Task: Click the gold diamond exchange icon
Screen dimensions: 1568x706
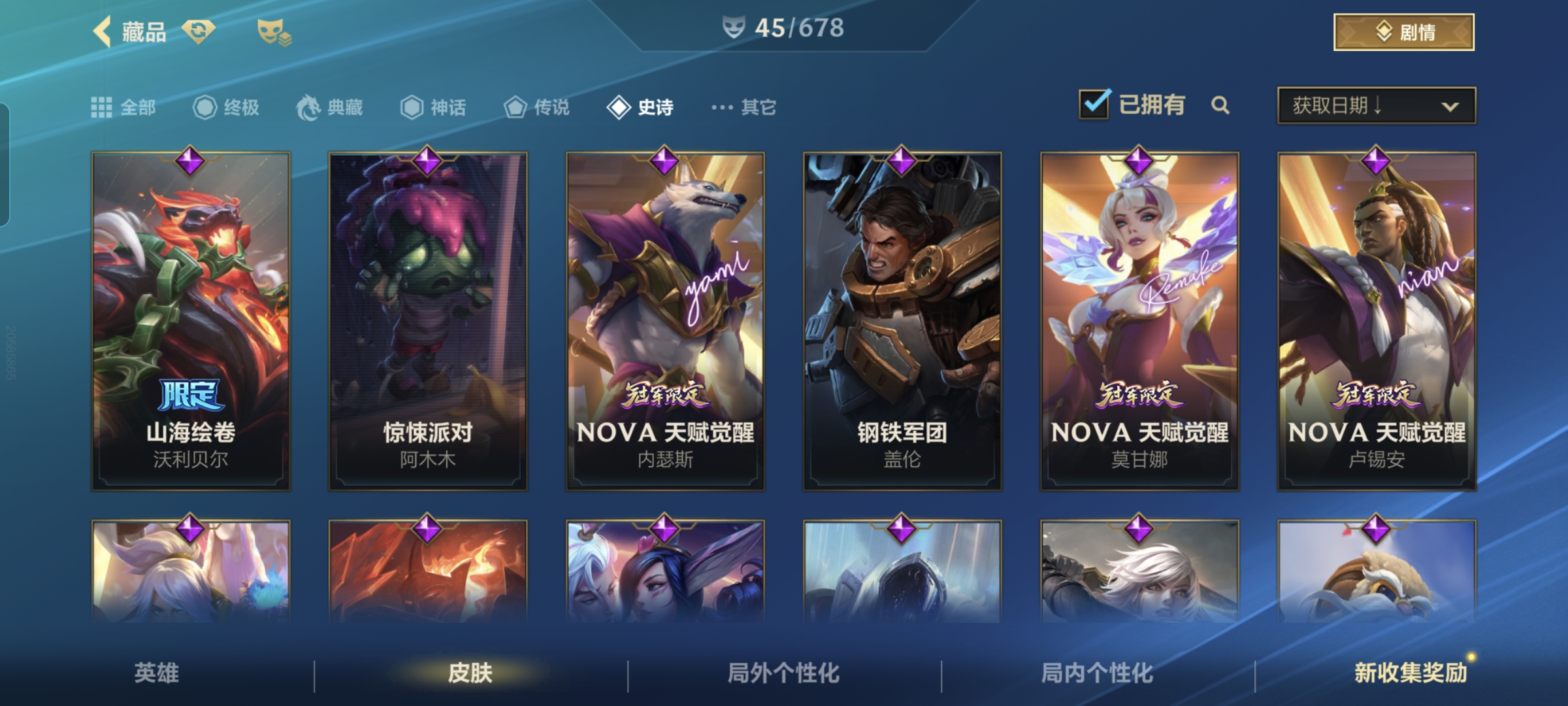Action: [x=199, y=31]
